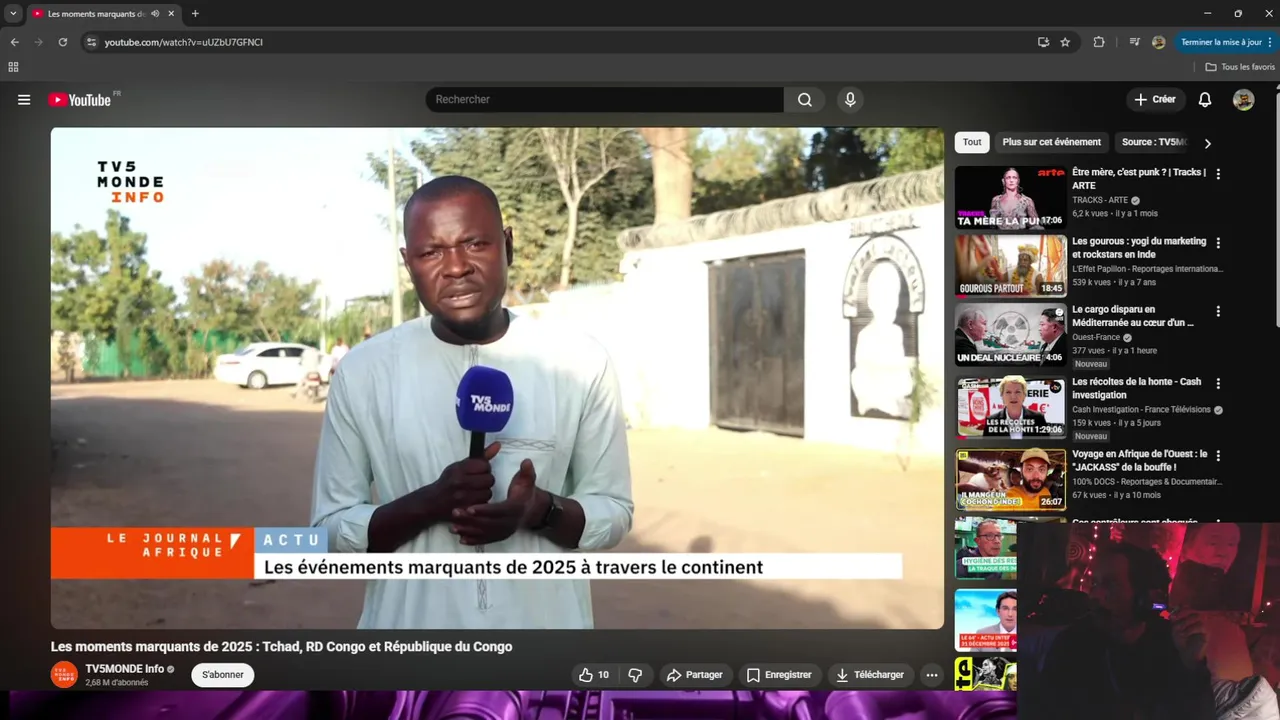The image size is (1280, 720).
Task: Open title Les récoltes de la honte - Cash investigation
Action: click(x=1137, y=388)
